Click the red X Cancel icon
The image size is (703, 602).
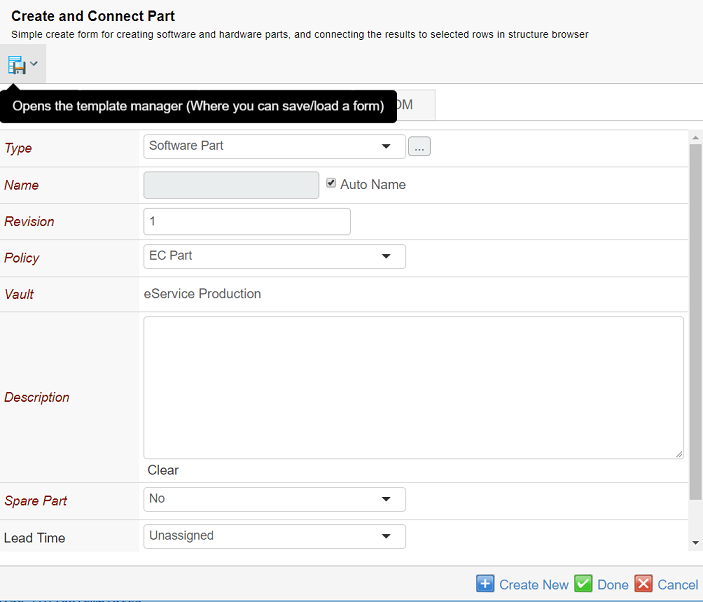(644, 584)
